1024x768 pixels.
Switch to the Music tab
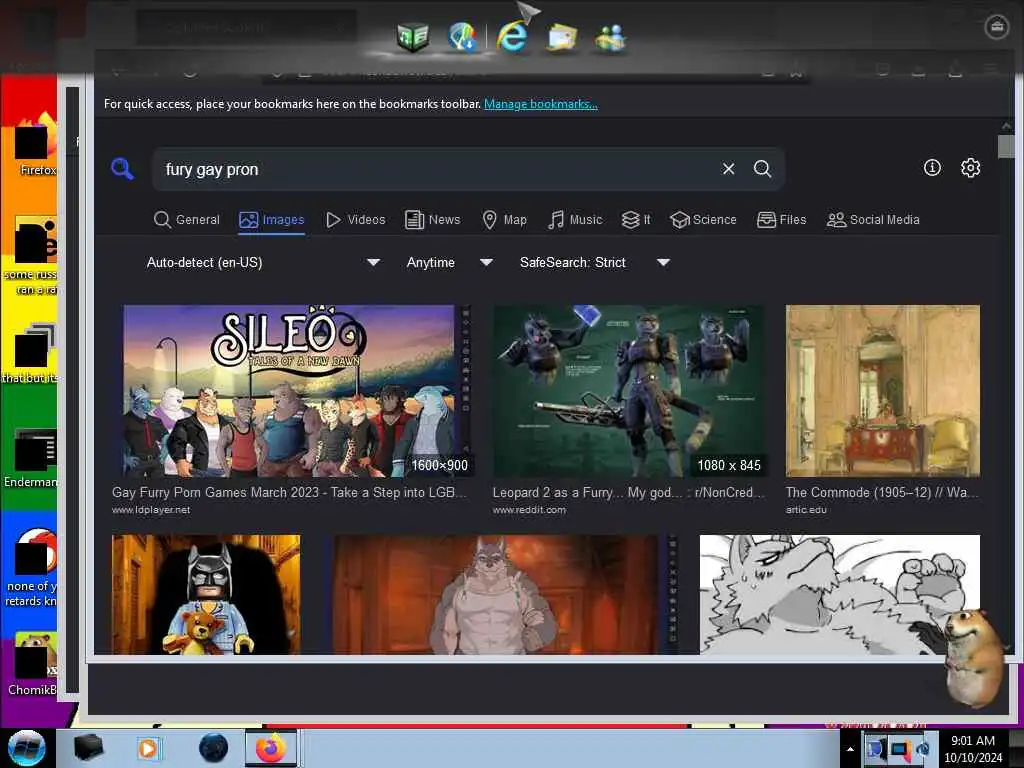click(x=575, y=219)
